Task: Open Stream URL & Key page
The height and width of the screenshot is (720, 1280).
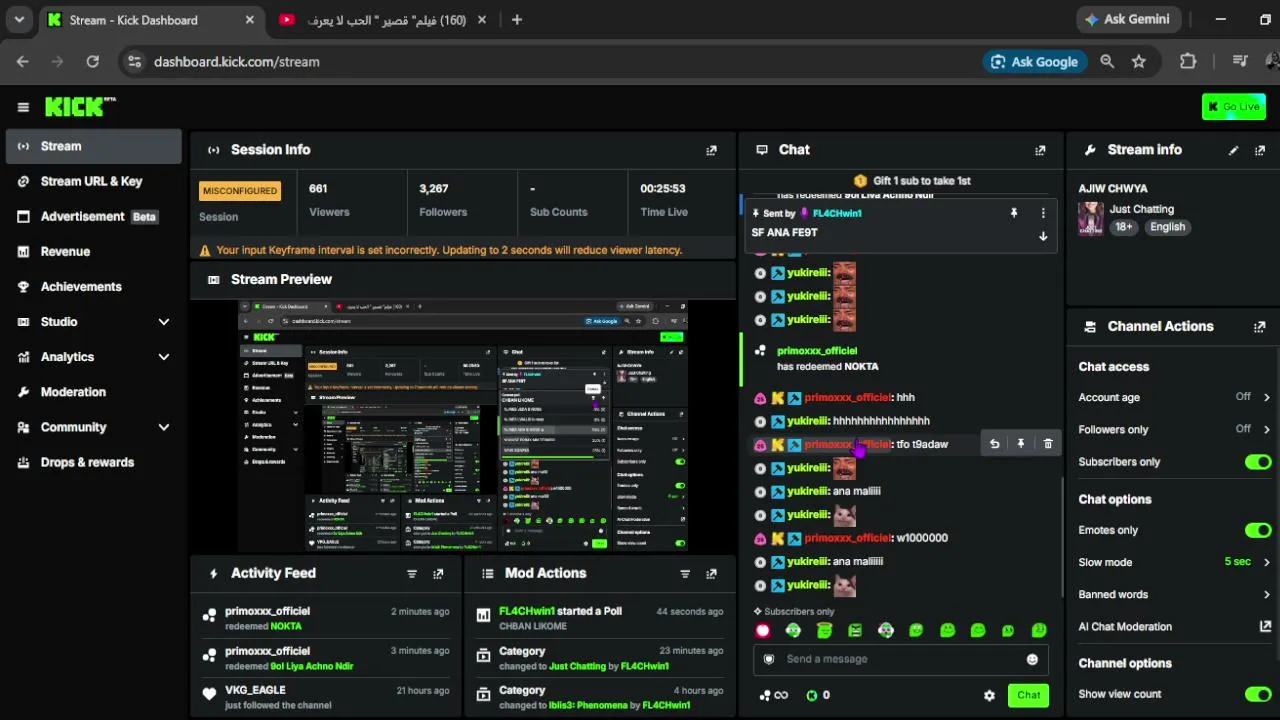Action: click(93, 181)
